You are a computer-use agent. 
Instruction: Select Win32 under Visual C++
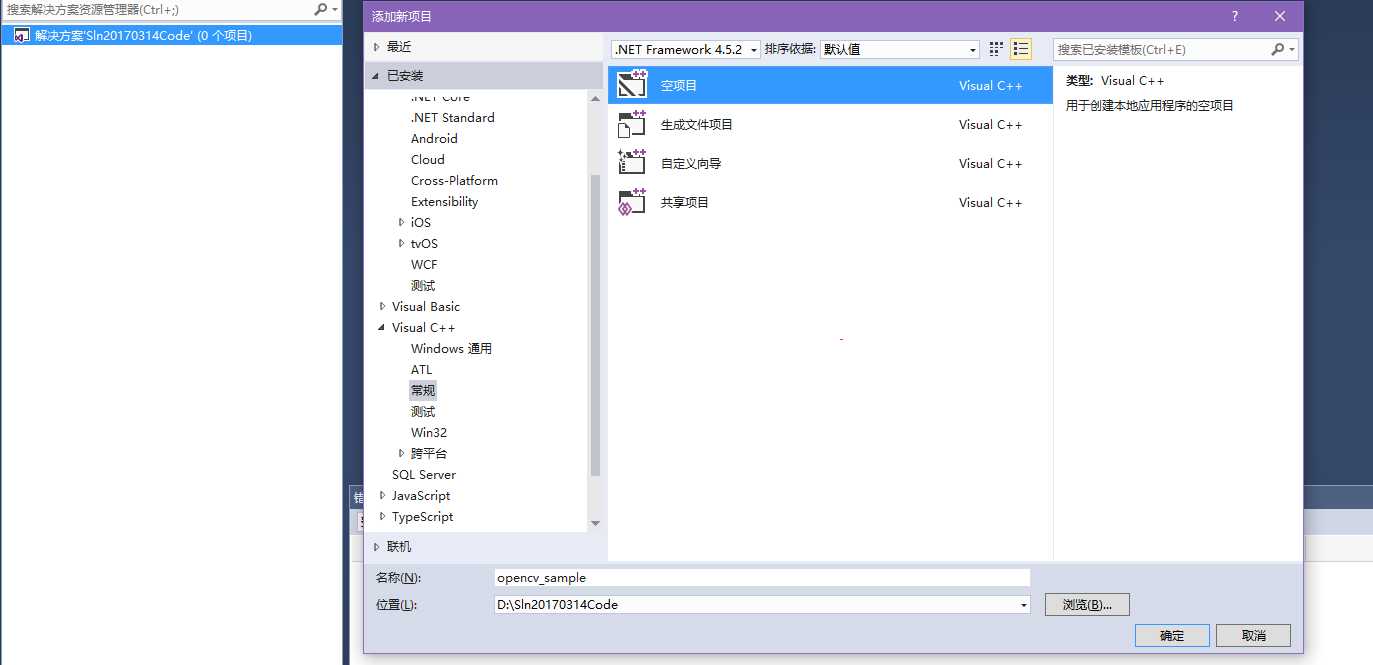(429, 432)
